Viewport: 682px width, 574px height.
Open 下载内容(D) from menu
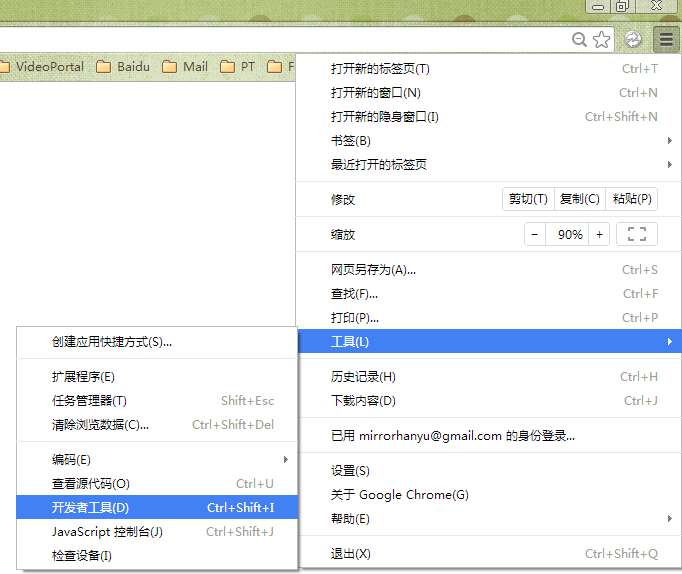tap(489, 400)
